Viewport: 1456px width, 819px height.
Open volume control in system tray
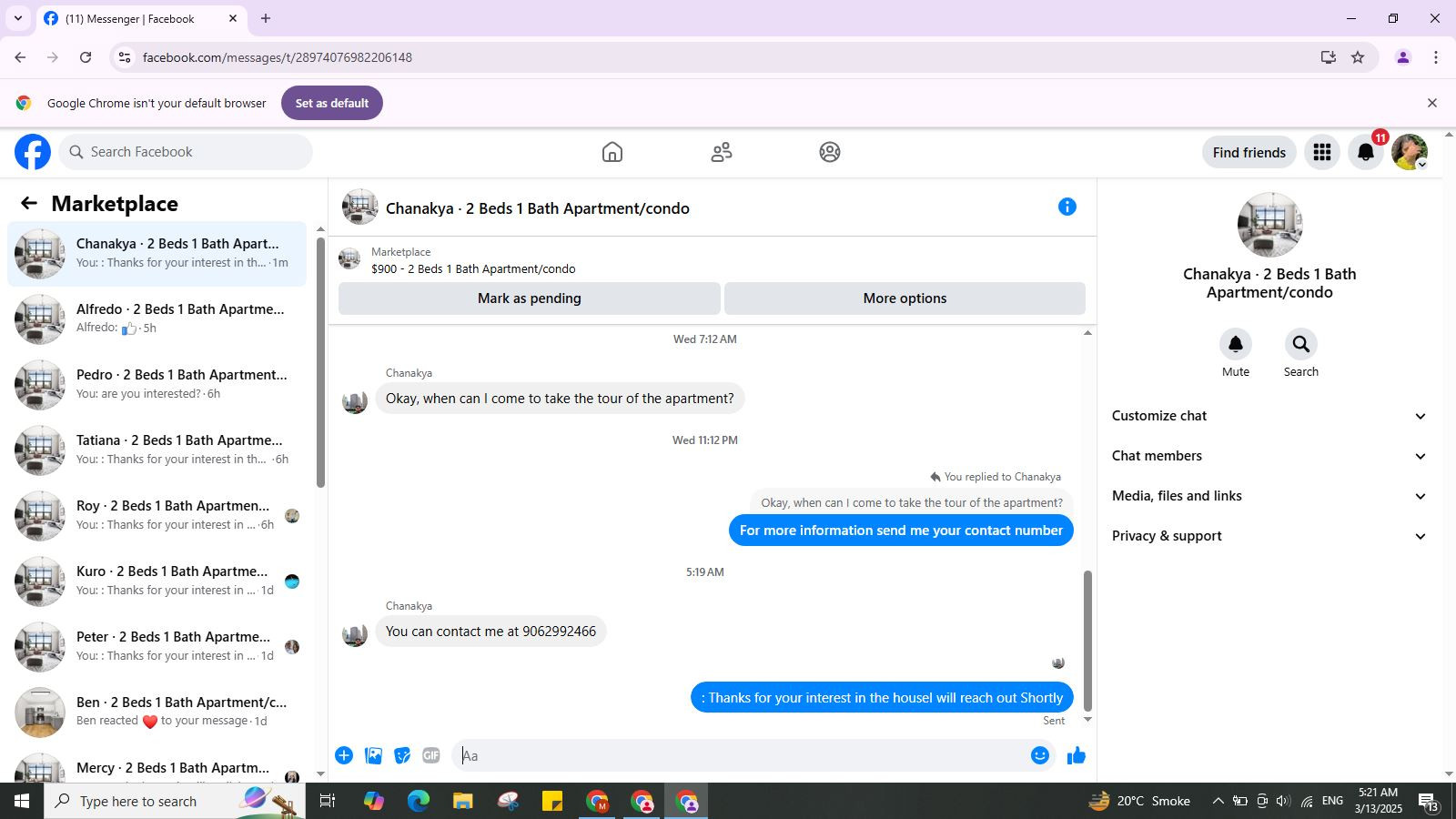pyautogui.click(x=1283, y=801)
